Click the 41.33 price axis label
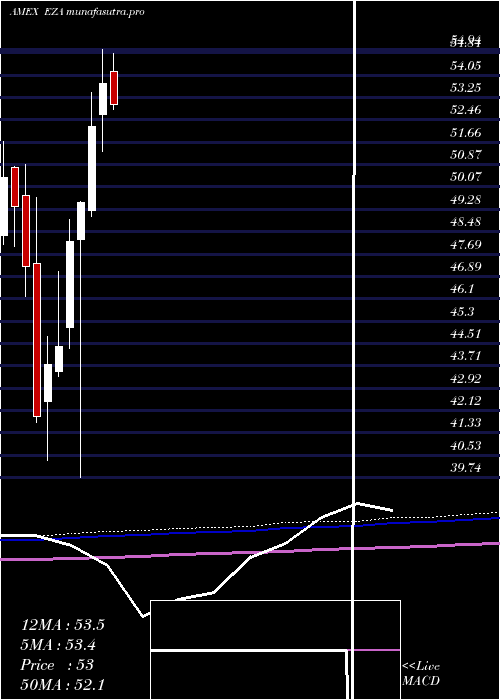500x700 pixels. point(466,423)
